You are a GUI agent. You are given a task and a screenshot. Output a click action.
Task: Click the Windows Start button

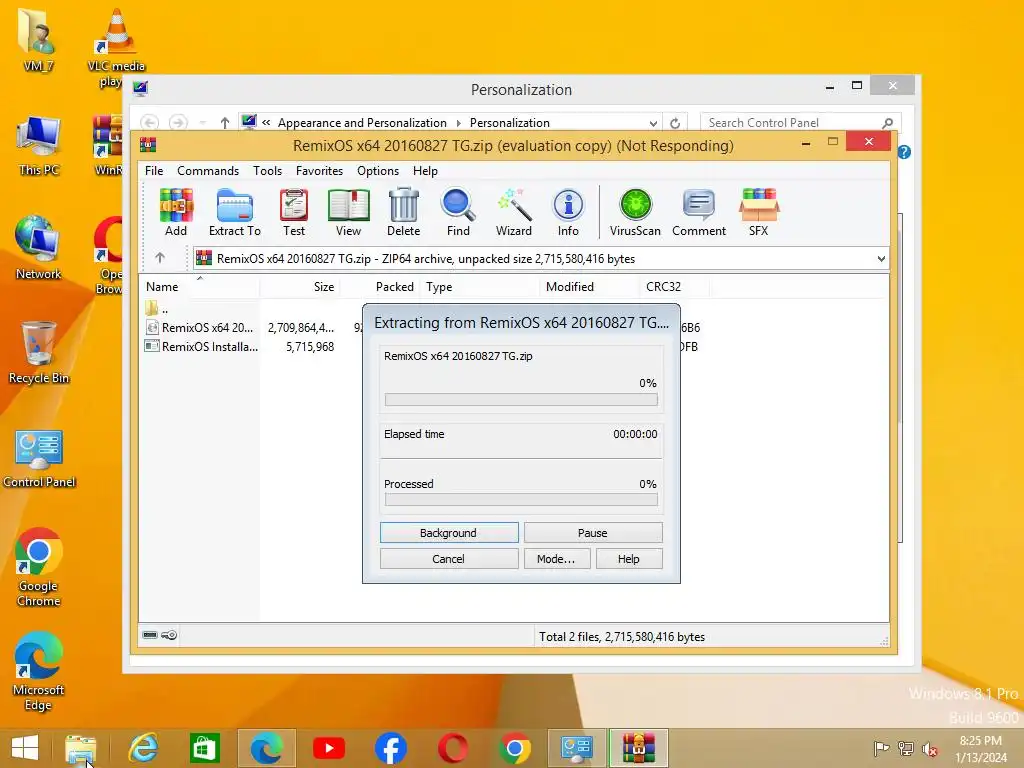click(x=25, y=748)
